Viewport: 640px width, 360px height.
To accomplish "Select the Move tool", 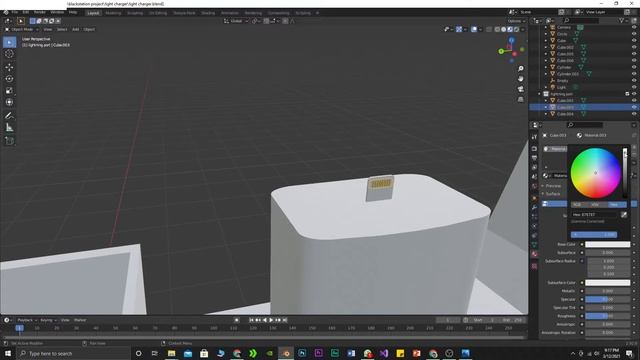I will pos(9,67).
